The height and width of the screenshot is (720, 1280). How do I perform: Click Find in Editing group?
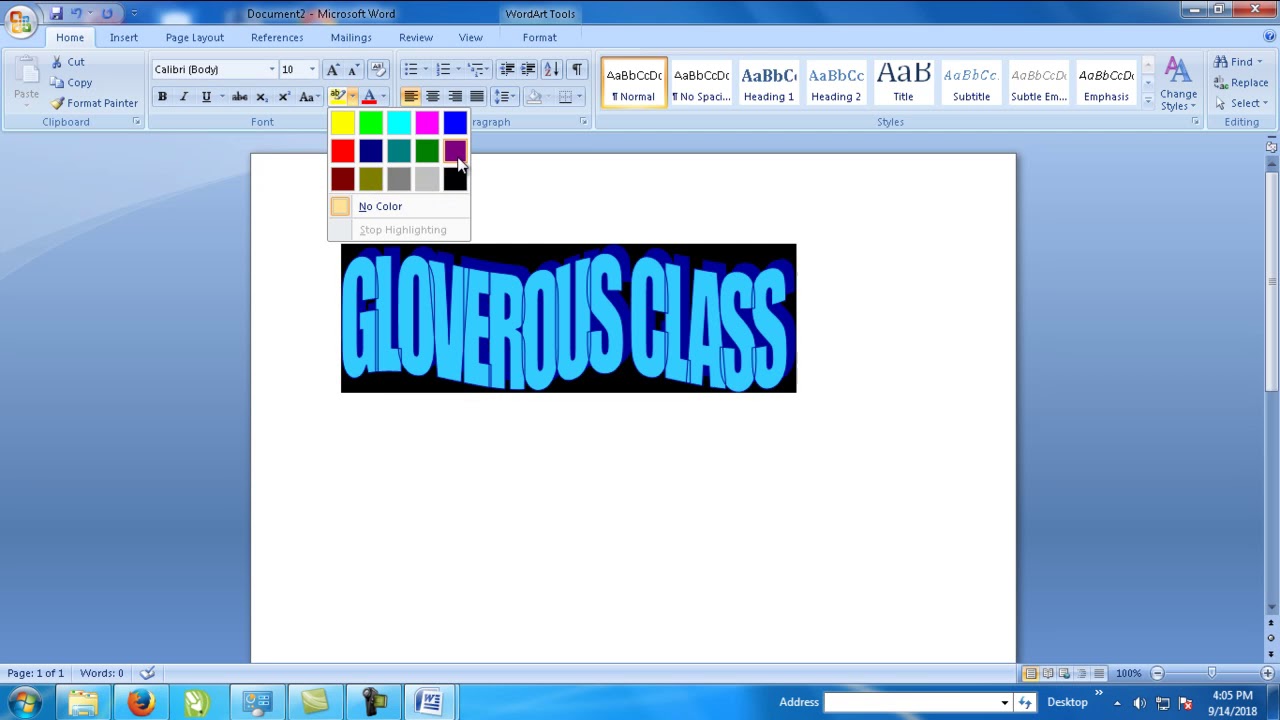point(1238,62)
